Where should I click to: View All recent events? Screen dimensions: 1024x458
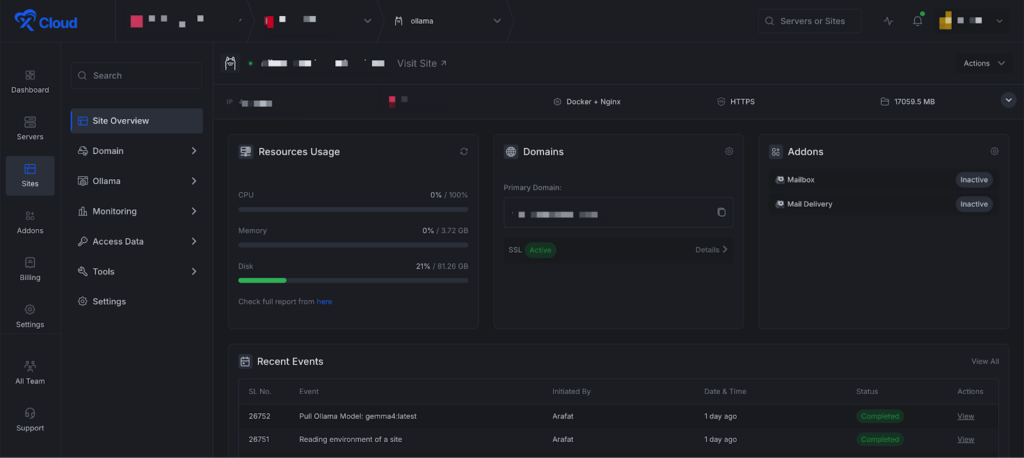coord(984,361)
